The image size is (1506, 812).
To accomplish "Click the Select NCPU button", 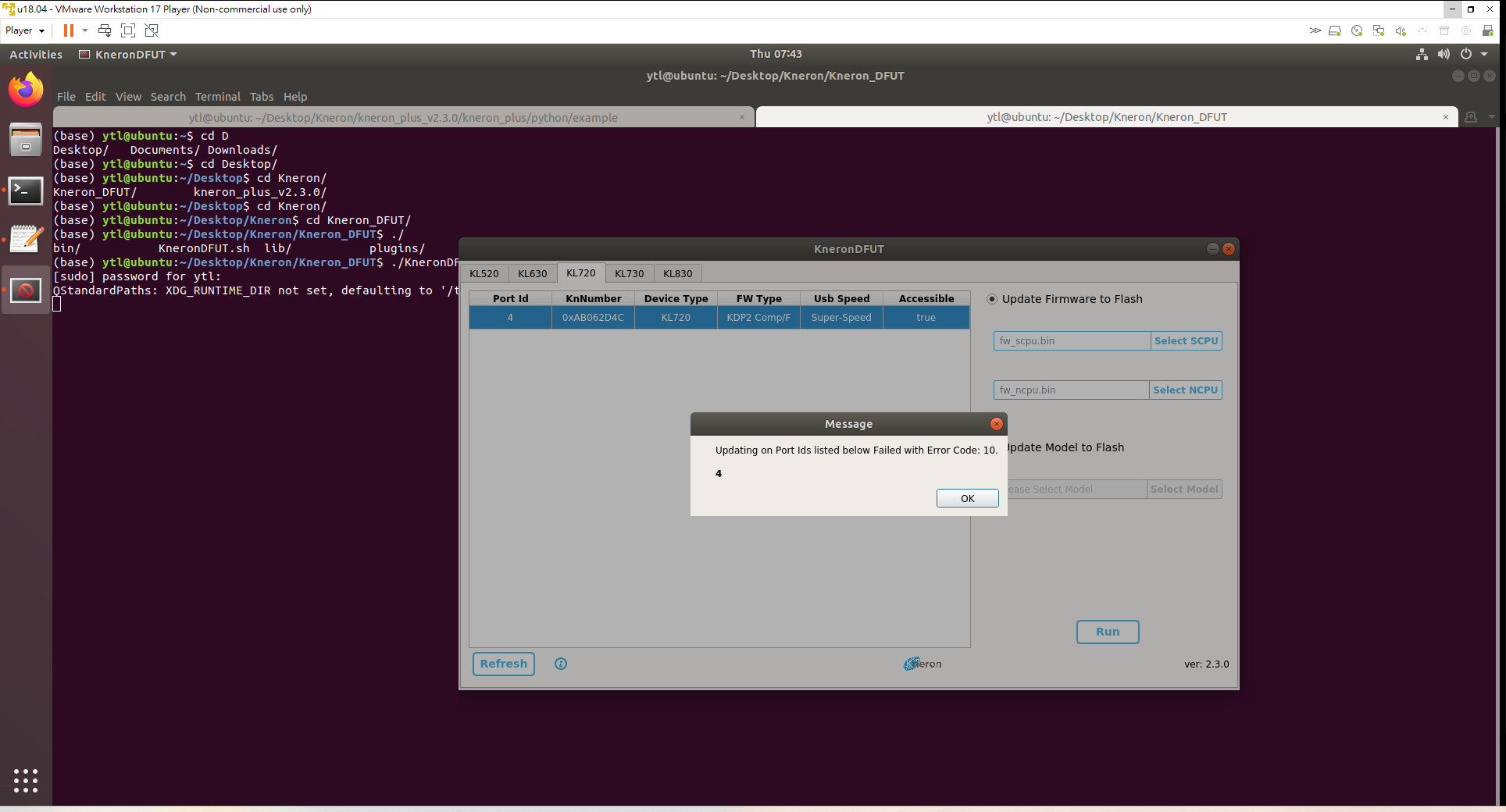I will coord(1185,390).
